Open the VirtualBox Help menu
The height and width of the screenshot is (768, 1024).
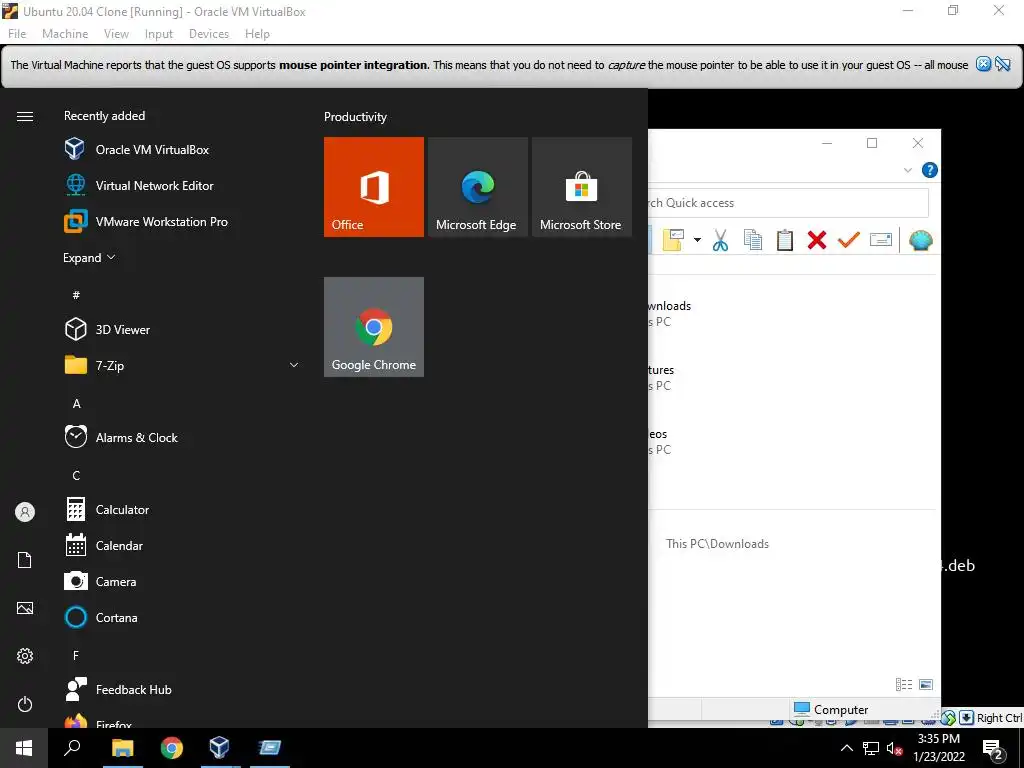pos(257,34)
